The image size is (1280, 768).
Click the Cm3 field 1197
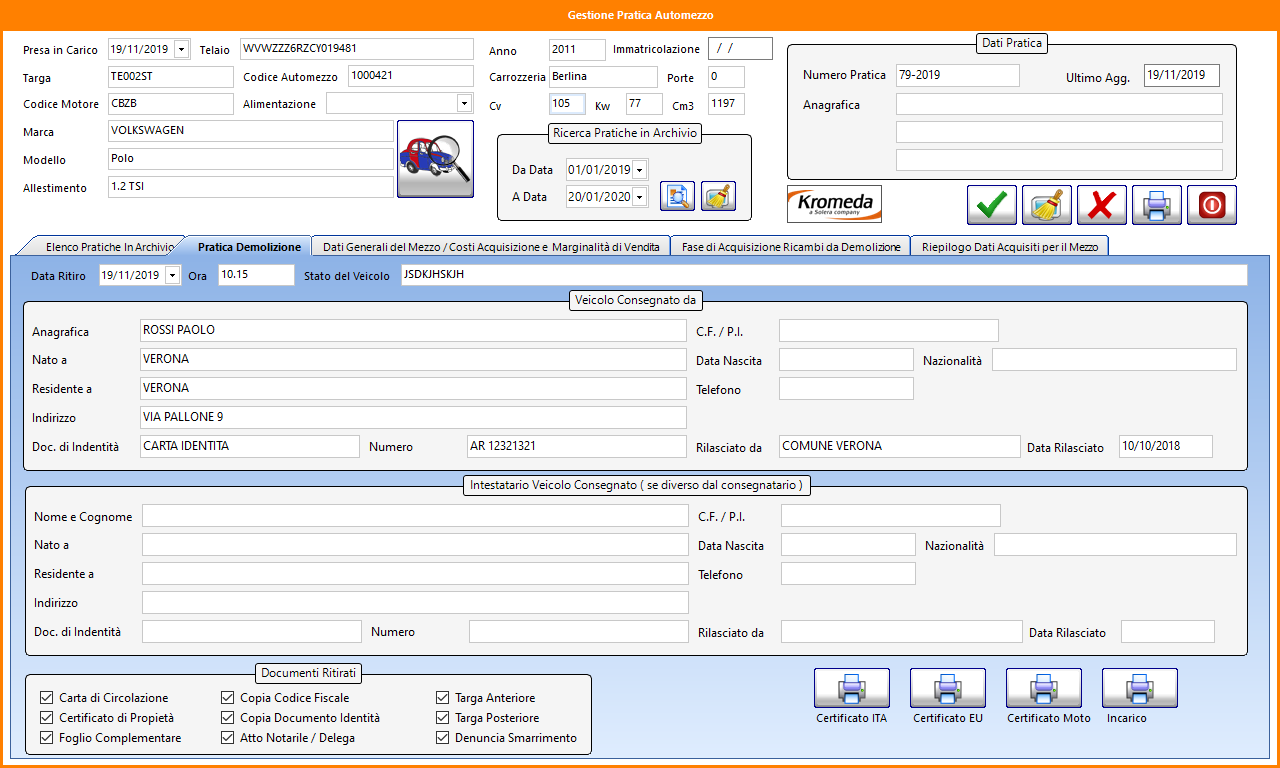tap(726, 104)
